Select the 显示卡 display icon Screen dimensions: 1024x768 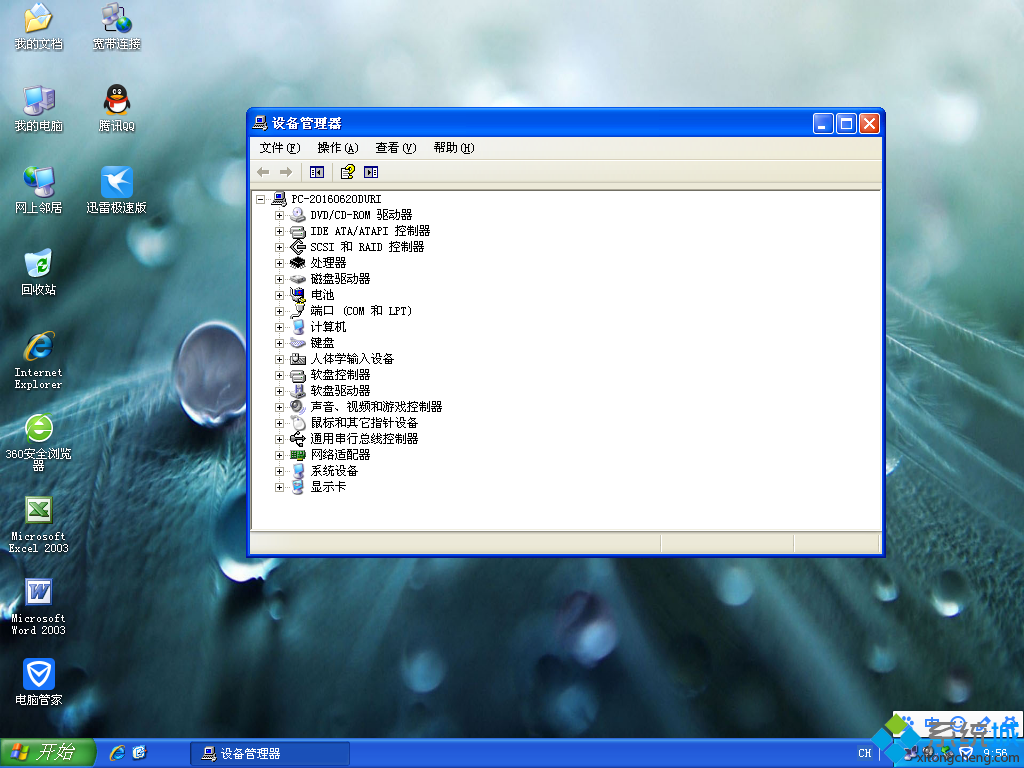click(x=298, y=487)
